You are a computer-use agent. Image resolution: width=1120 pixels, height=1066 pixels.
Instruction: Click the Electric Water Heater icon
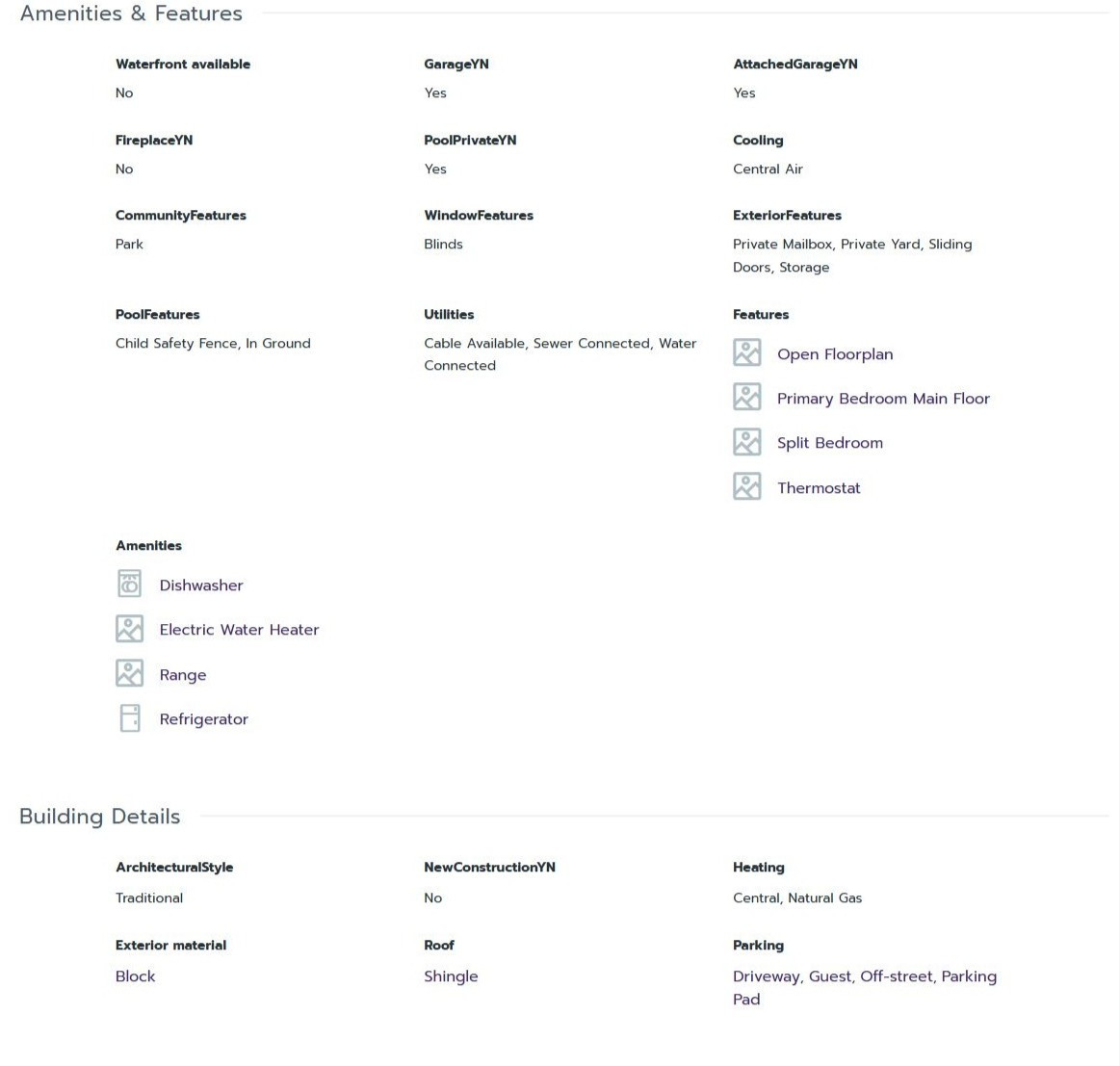[x=129, y=629]
